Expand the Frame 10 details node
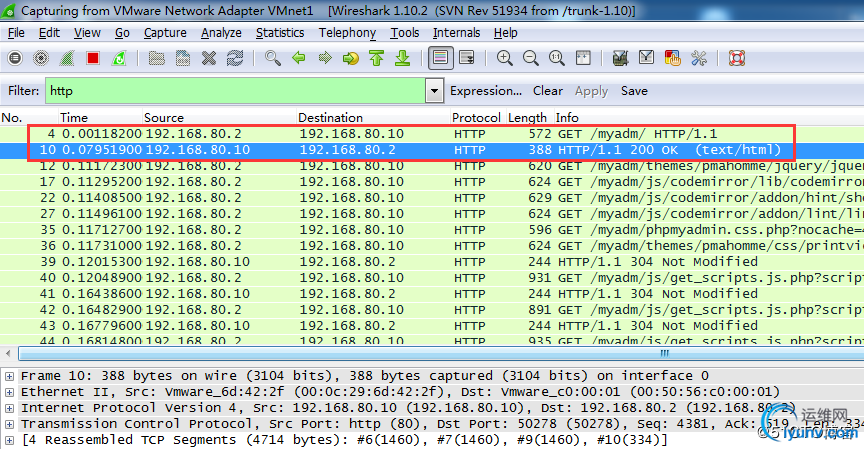Image resolution: width=864 pixels, height=449 pixels. coord(9,376)
